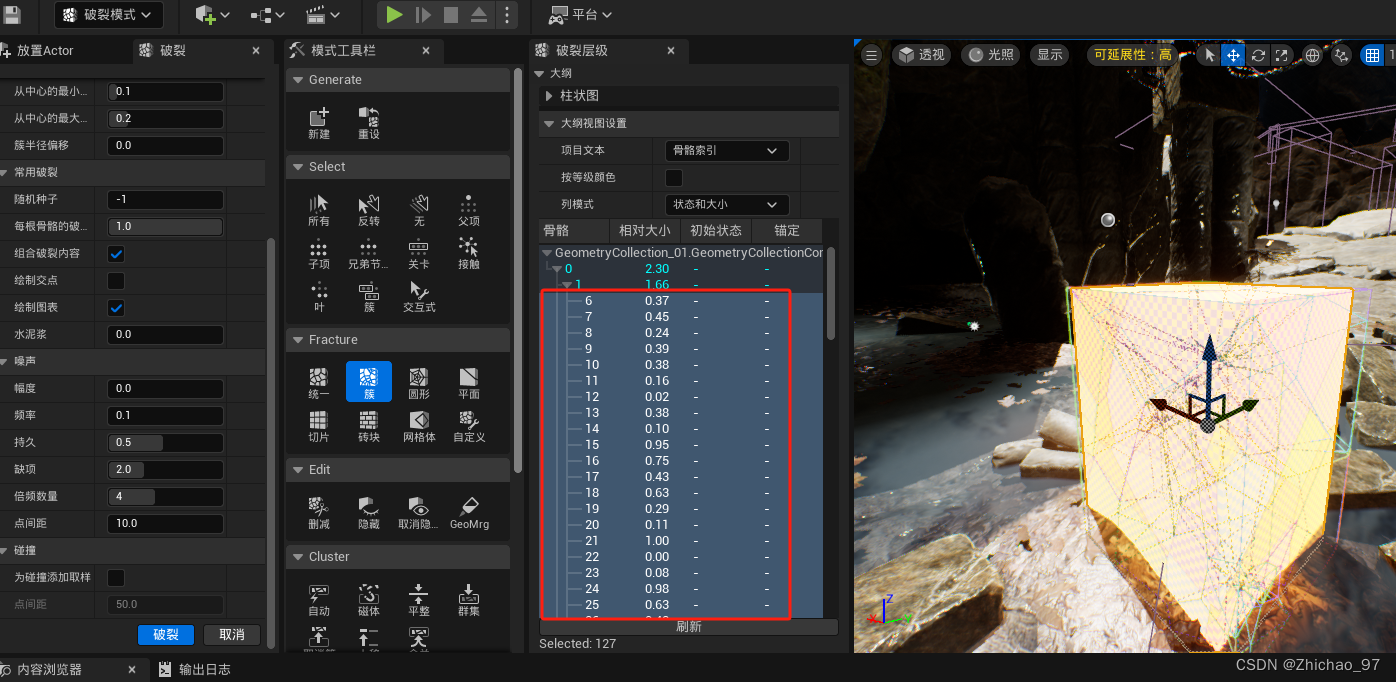Select the 网格体 mesh fracture tool
The width and height of the screenshot is (1396, 682).
(419, 426)
